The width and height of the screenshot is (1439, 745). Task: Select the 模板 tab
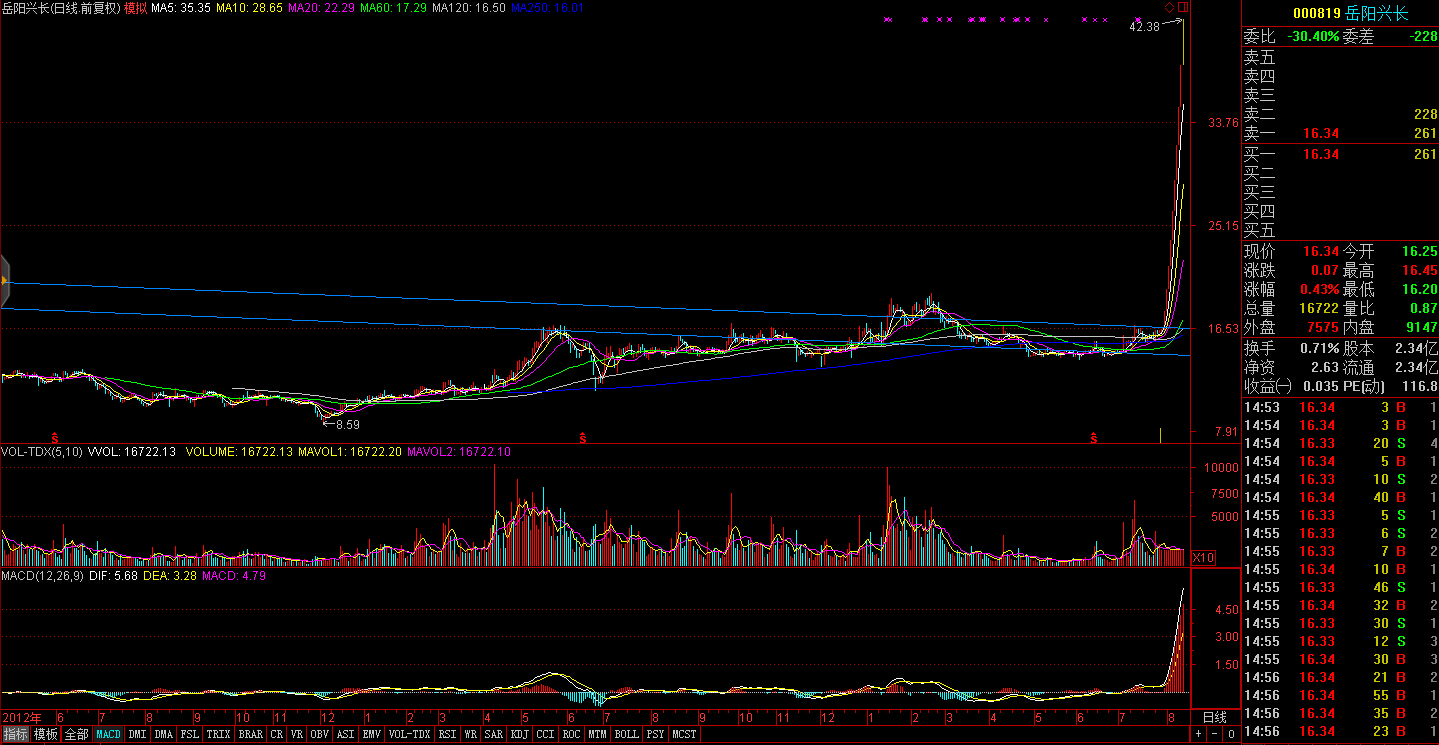pos(46,734)
